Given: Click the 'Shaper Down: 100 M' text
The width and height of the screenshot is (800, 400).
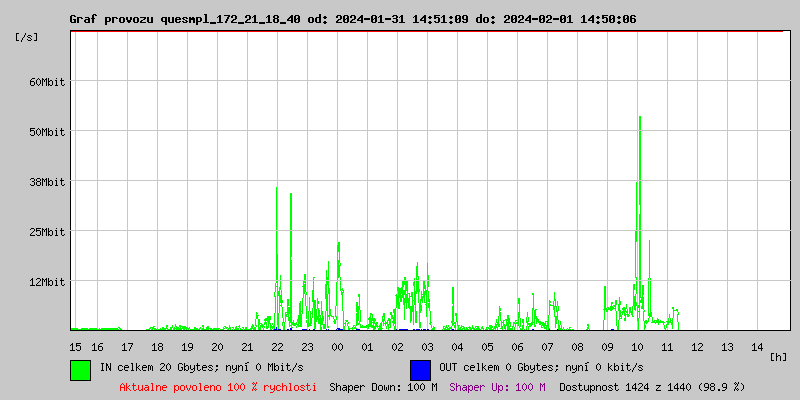Looking at the screenshot, I should (383, 387).
